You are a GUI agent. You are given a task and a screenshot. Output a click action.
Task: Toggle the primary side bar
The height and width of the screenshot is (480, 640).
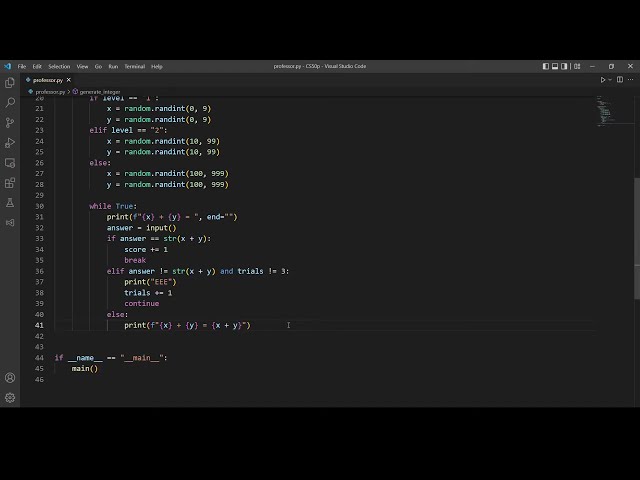[546, 66]
